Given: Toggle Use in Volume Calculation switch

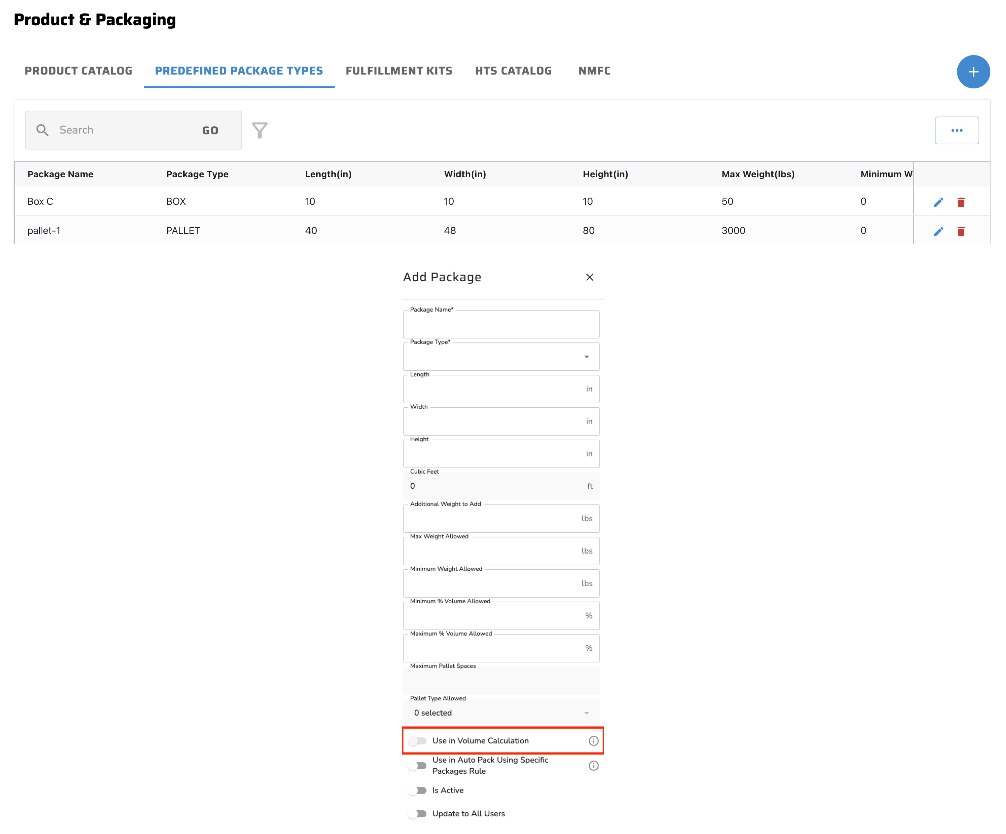Looking at the screenshot, I should 417,741.
